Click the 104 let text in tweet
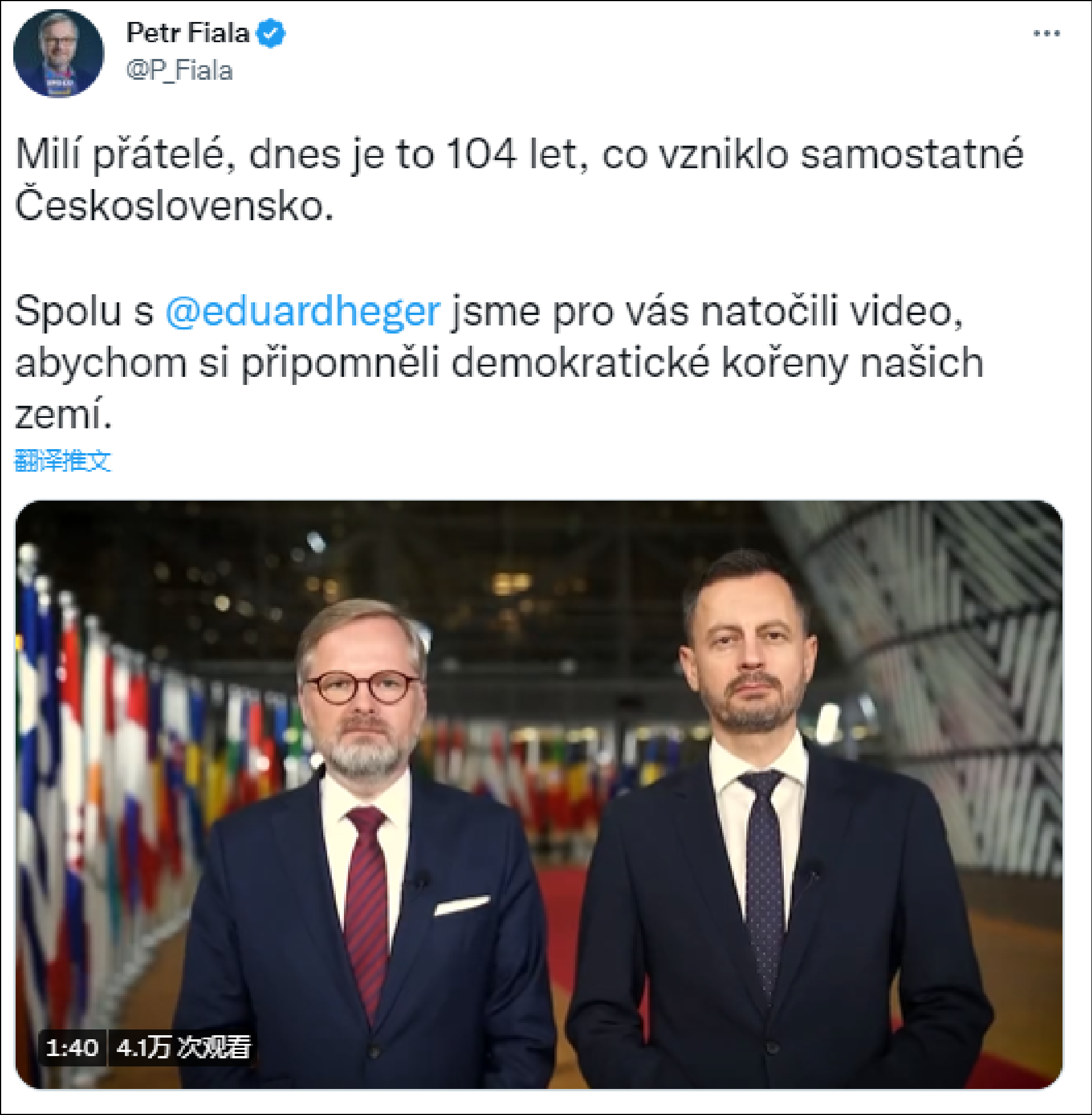The width and height of the screenshot is (1092, 1115). click(x=512, y=154)
